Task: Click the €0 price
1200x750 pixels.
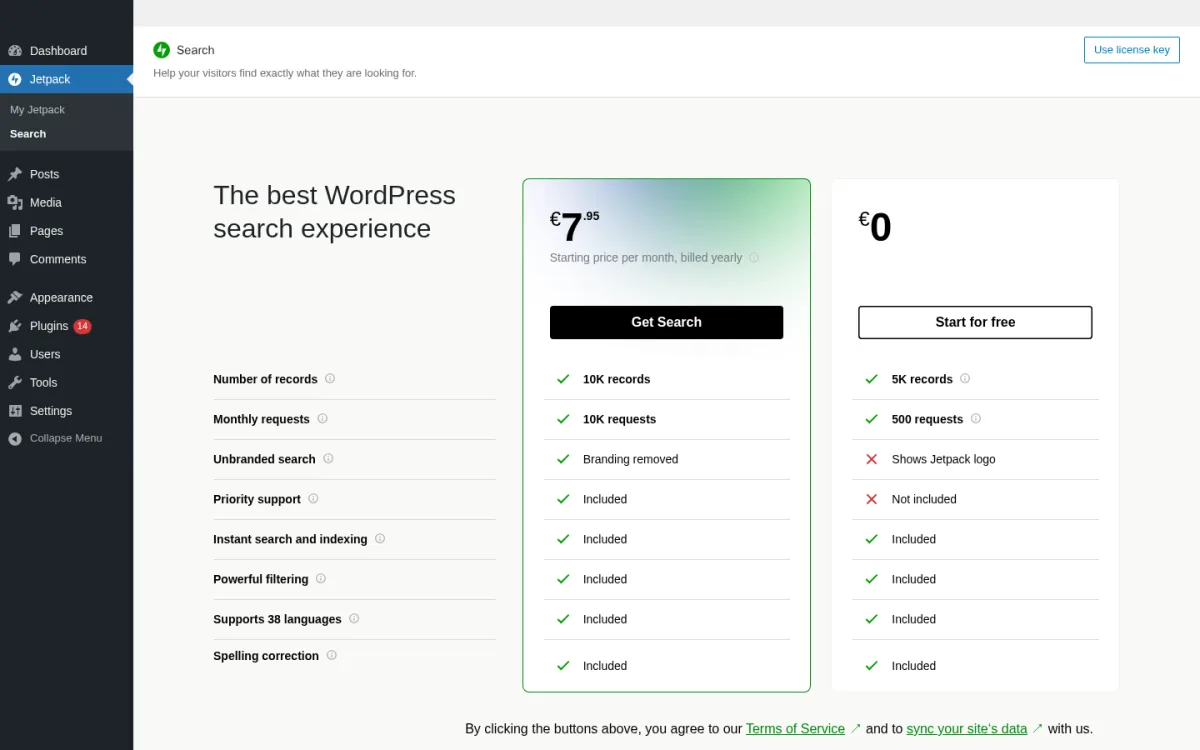Action: point(875,226)
